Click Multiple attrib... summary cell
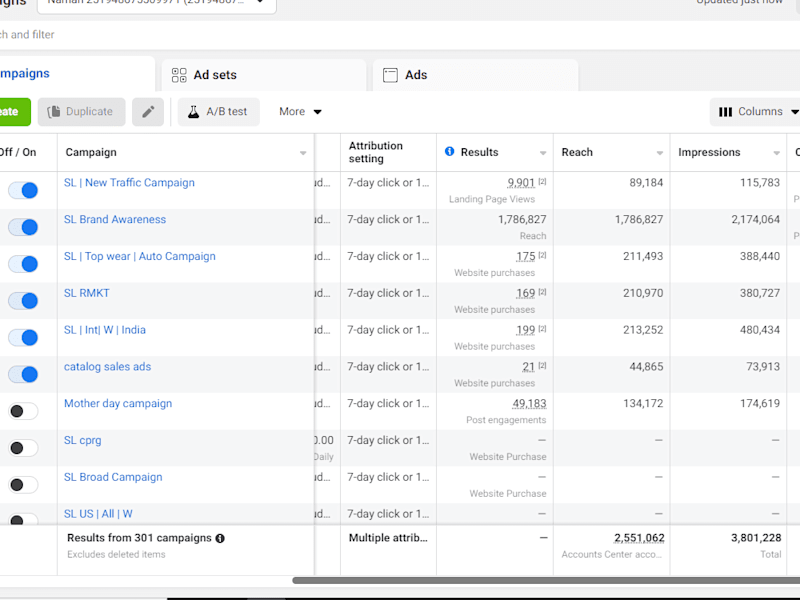The image size is (800, 600). tap(388, 538)
